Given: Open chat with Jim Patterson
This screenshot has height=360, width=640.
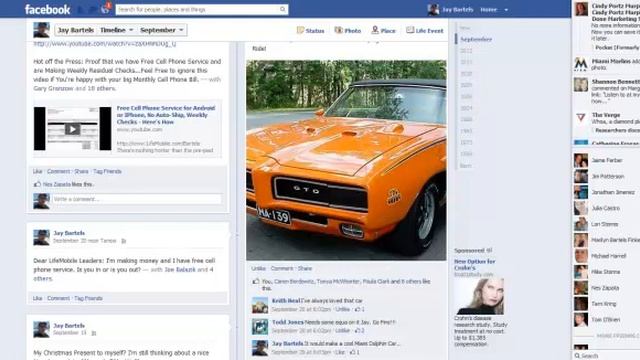Looking at the screenshot, I should point(606,176).
